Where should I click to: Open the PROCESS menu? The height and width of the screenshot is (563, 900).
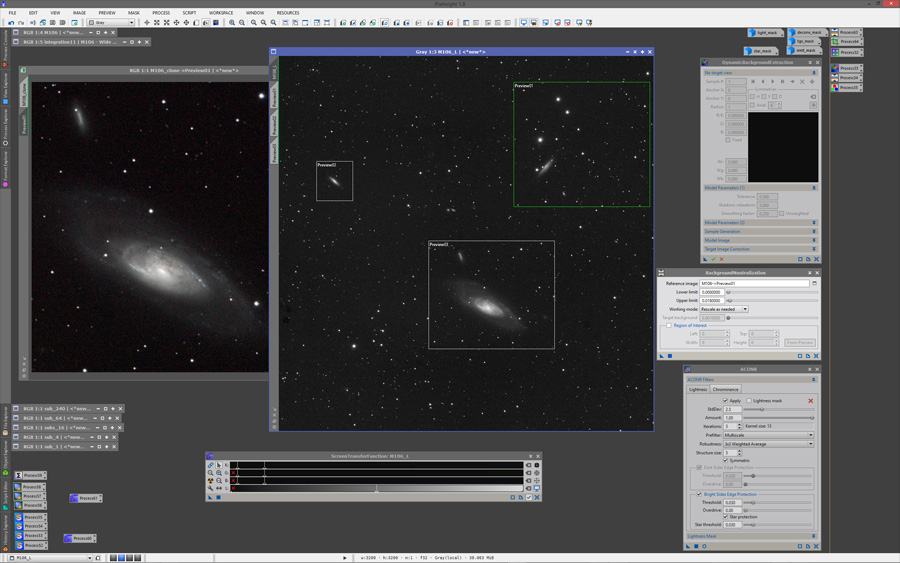tap(160, 13)
